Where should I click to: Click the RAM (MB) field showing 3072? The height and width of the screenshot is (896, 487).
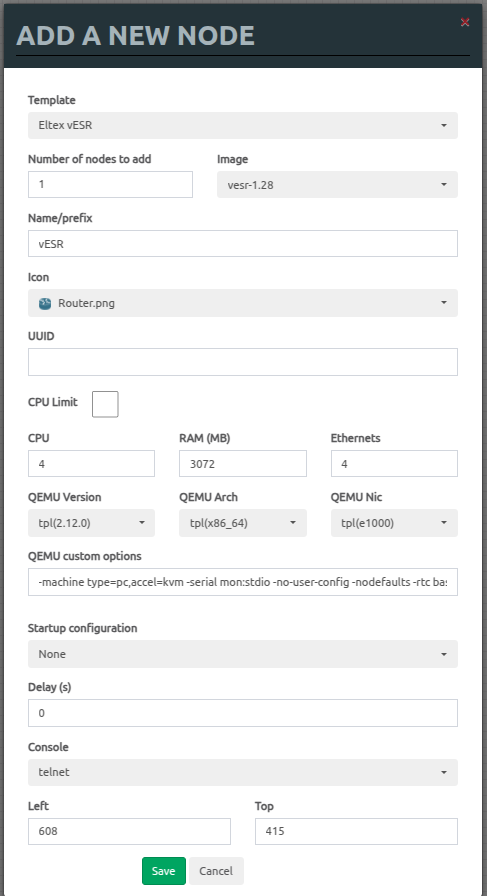pyautogui.click(x=243, y=463)
